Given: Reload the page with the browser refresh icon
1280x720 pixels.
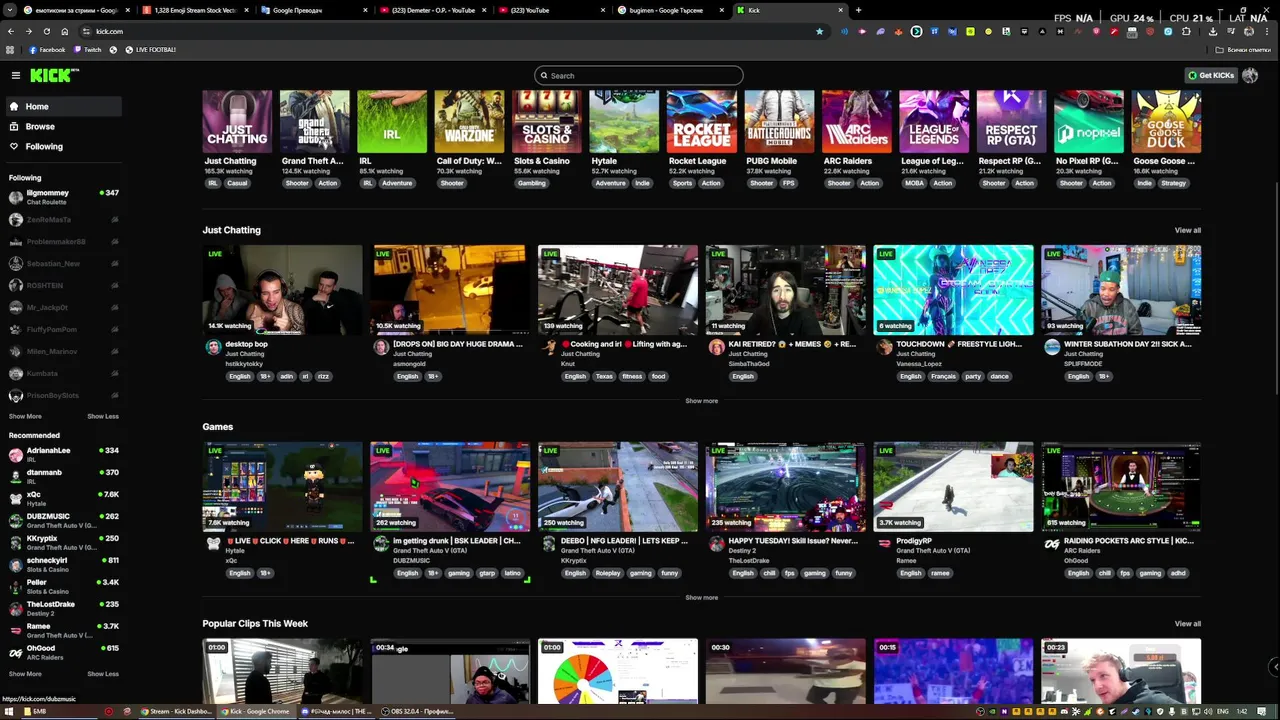Looking at the screenshot, I should [46, 31].
